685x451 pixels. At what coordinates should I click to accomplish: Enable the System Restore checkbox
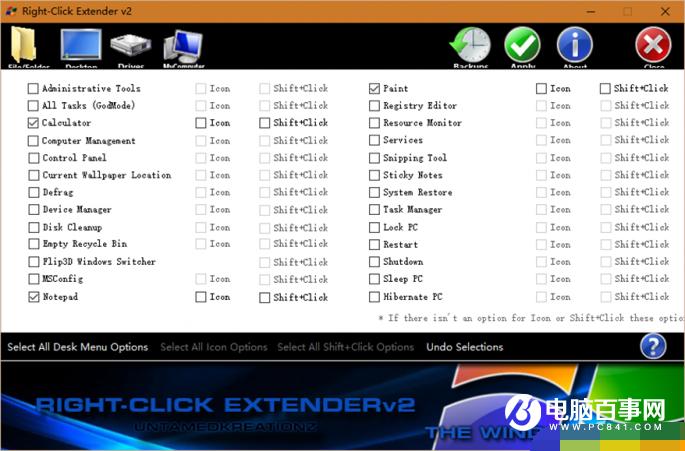374,192
